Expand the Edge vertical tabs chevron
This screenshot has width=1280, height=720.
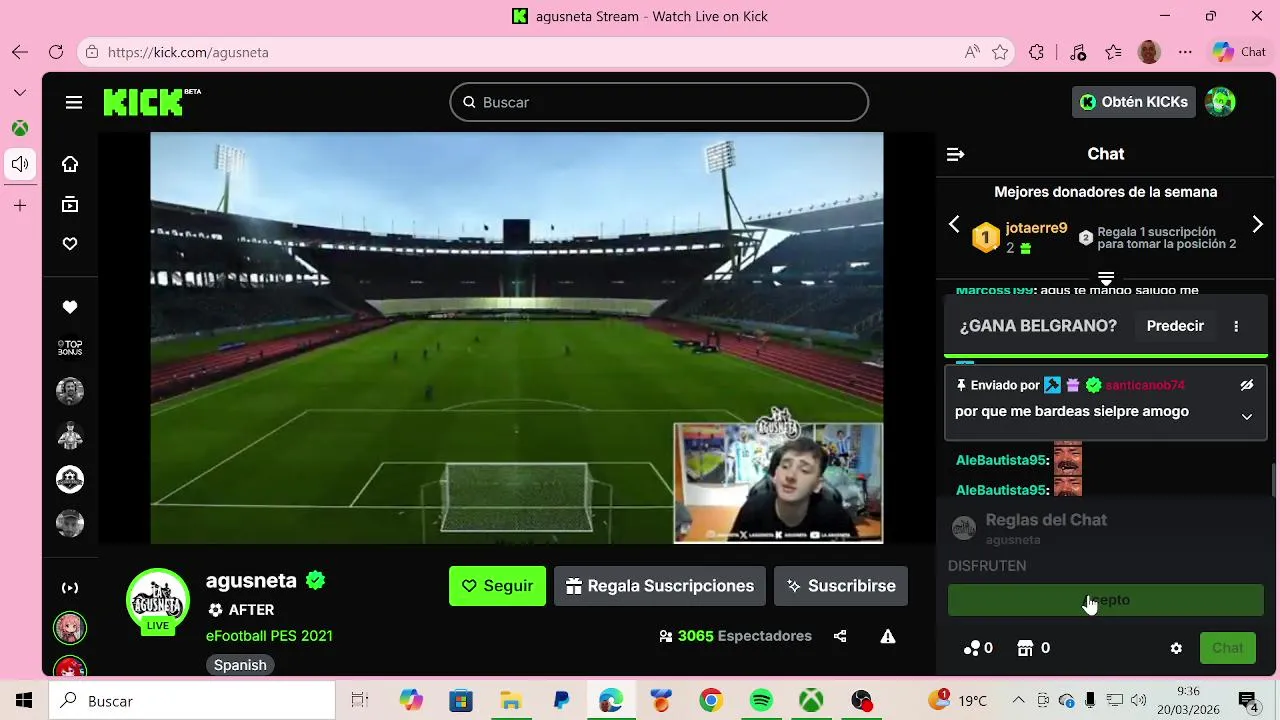point(20,92)
